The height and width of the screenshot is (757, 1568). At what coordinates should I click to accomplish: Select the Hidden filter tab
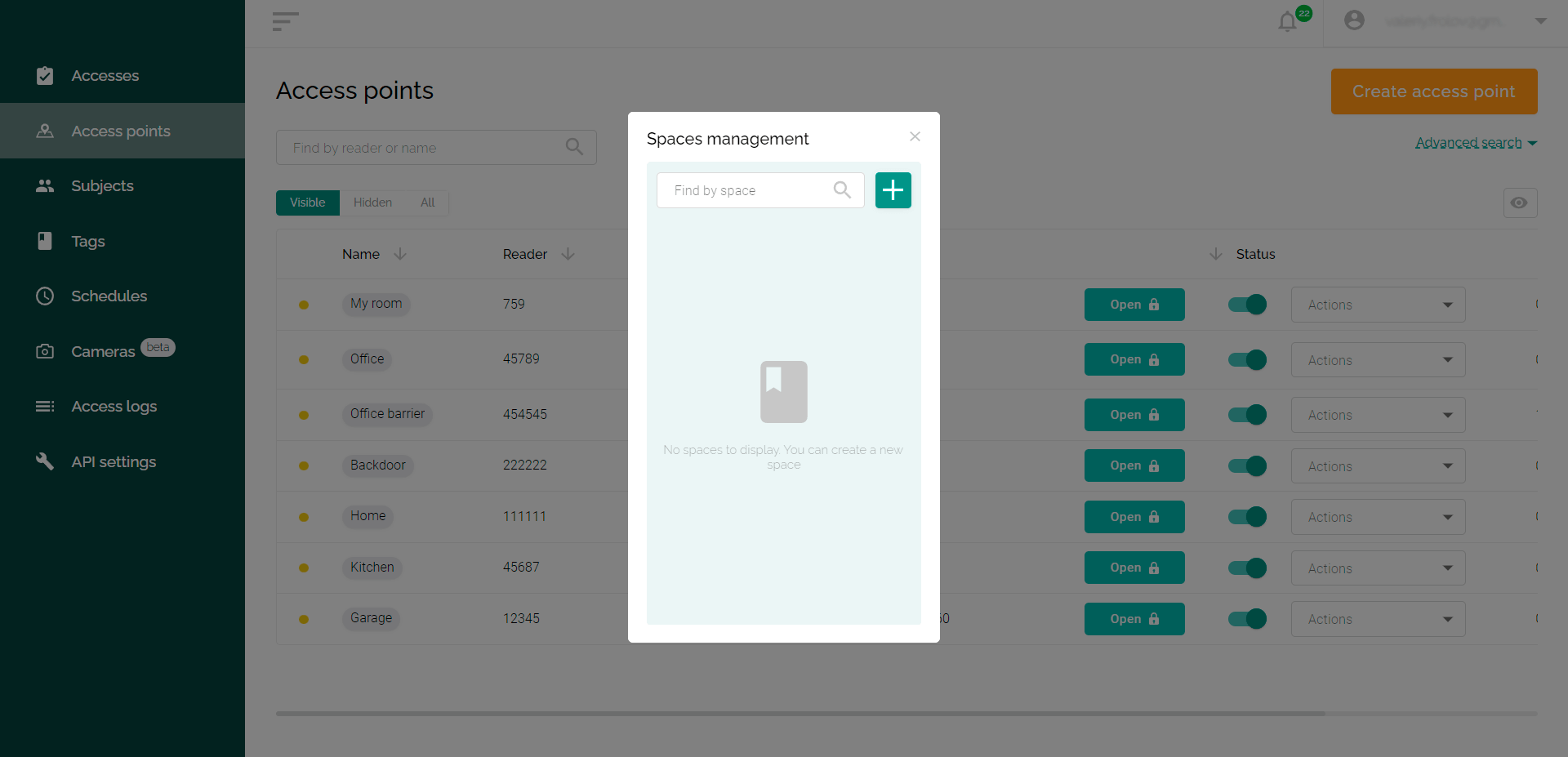(x=372, y=203)
